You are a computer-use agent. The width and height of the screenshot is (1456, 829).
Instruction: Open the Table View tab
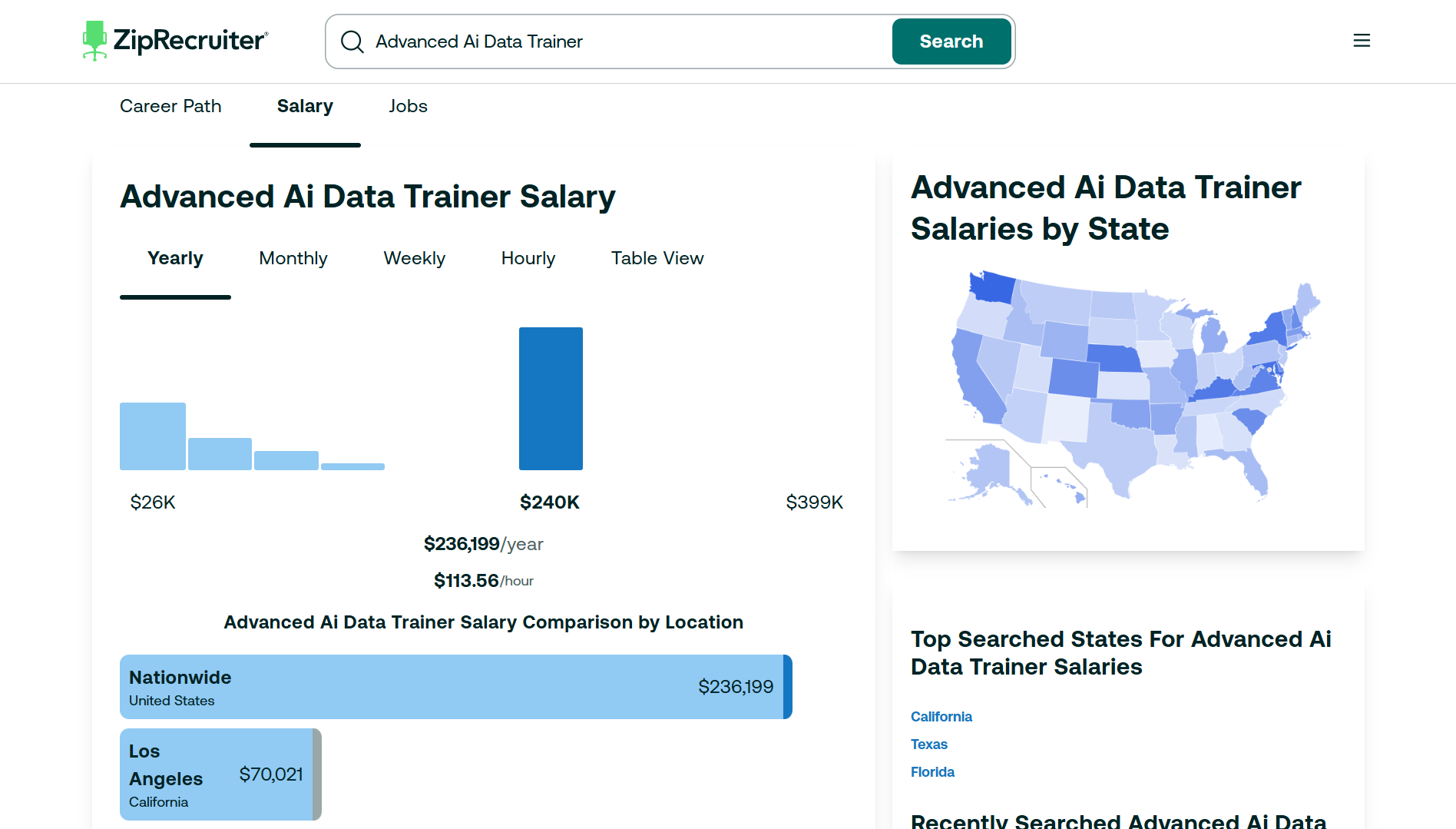tap(657, 258)
